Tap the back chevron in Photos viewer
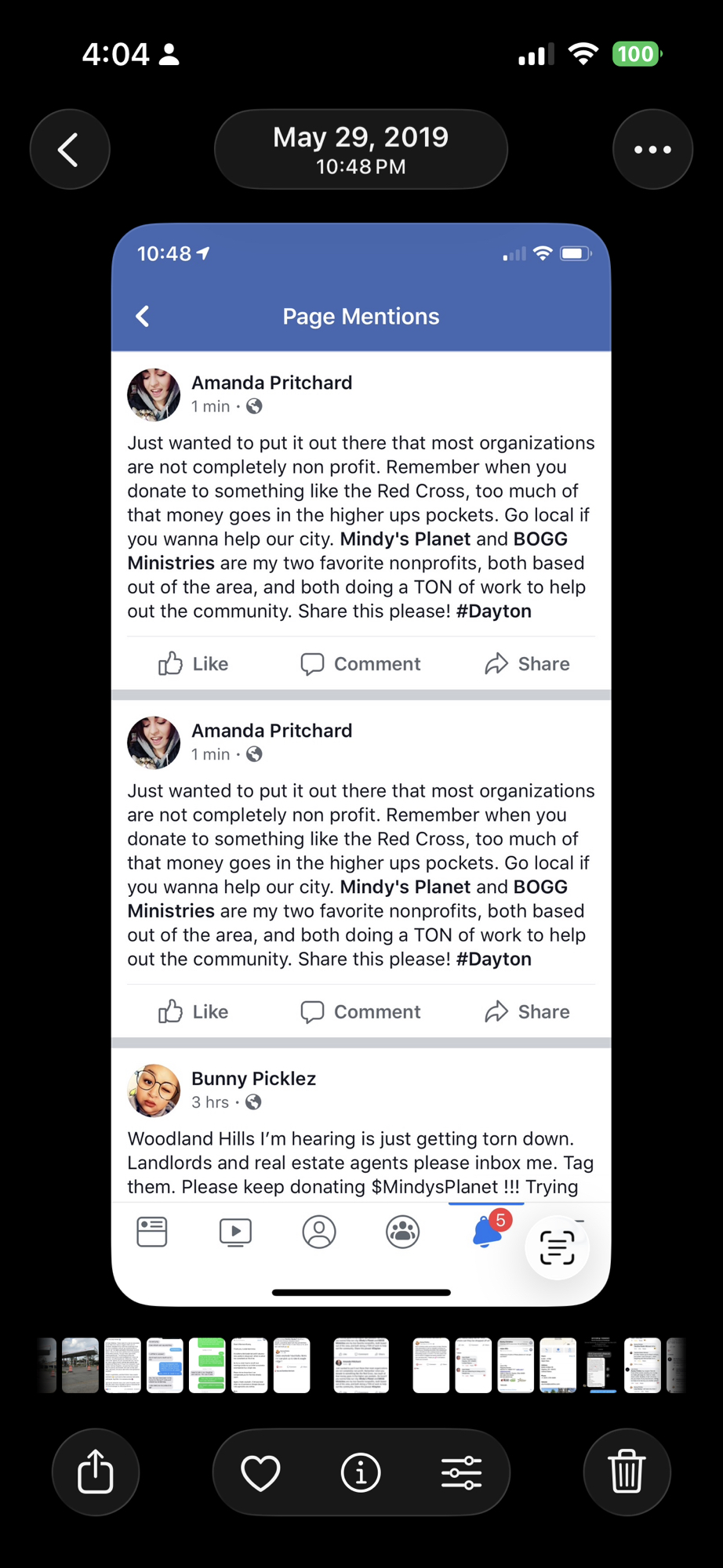723x1568 pixels. click(69, 150)
